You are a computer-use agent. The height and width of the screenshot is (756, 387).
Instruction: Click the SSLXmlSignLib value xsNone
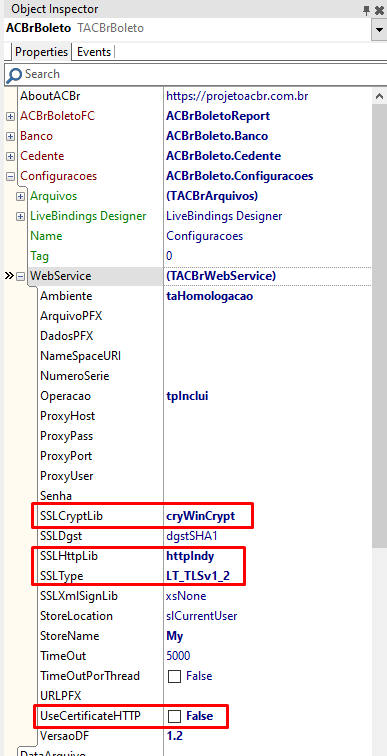pos(186,596)
